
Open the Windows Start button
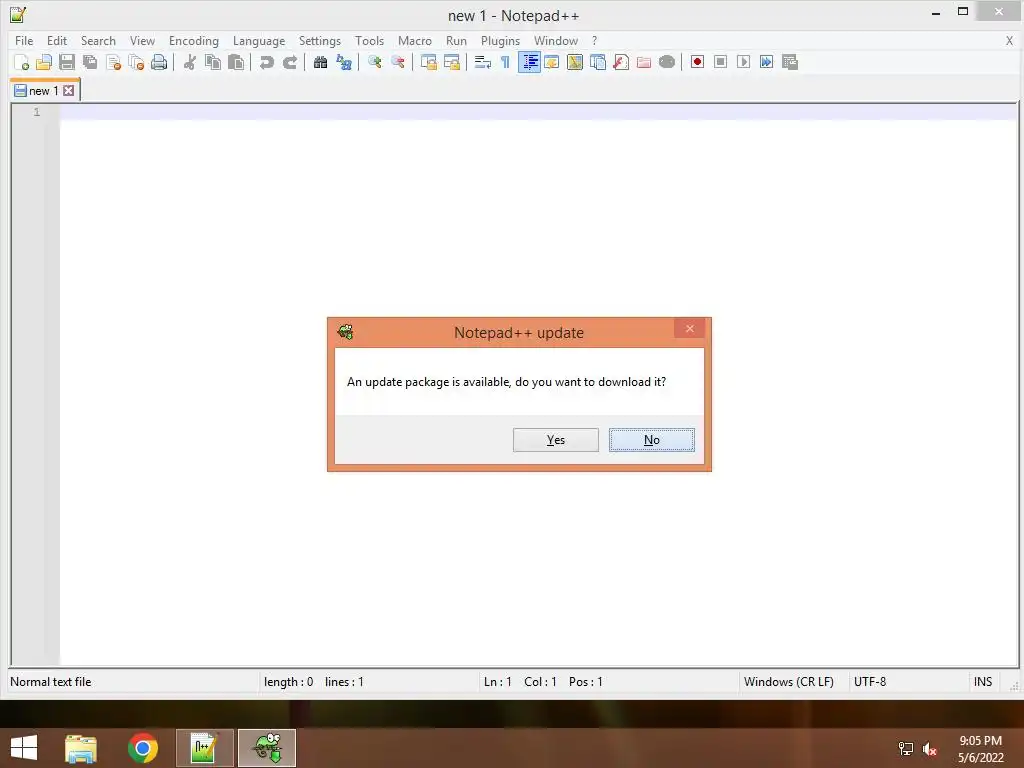(x=24, y=748)
